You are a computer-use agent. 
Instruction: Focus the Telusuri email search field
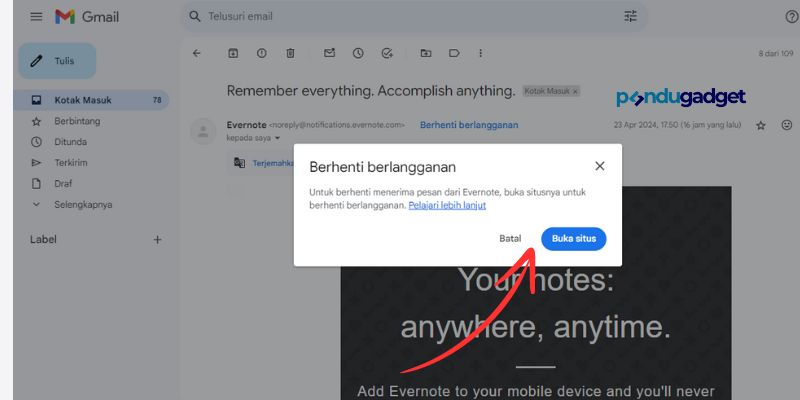tap(413, 16)
